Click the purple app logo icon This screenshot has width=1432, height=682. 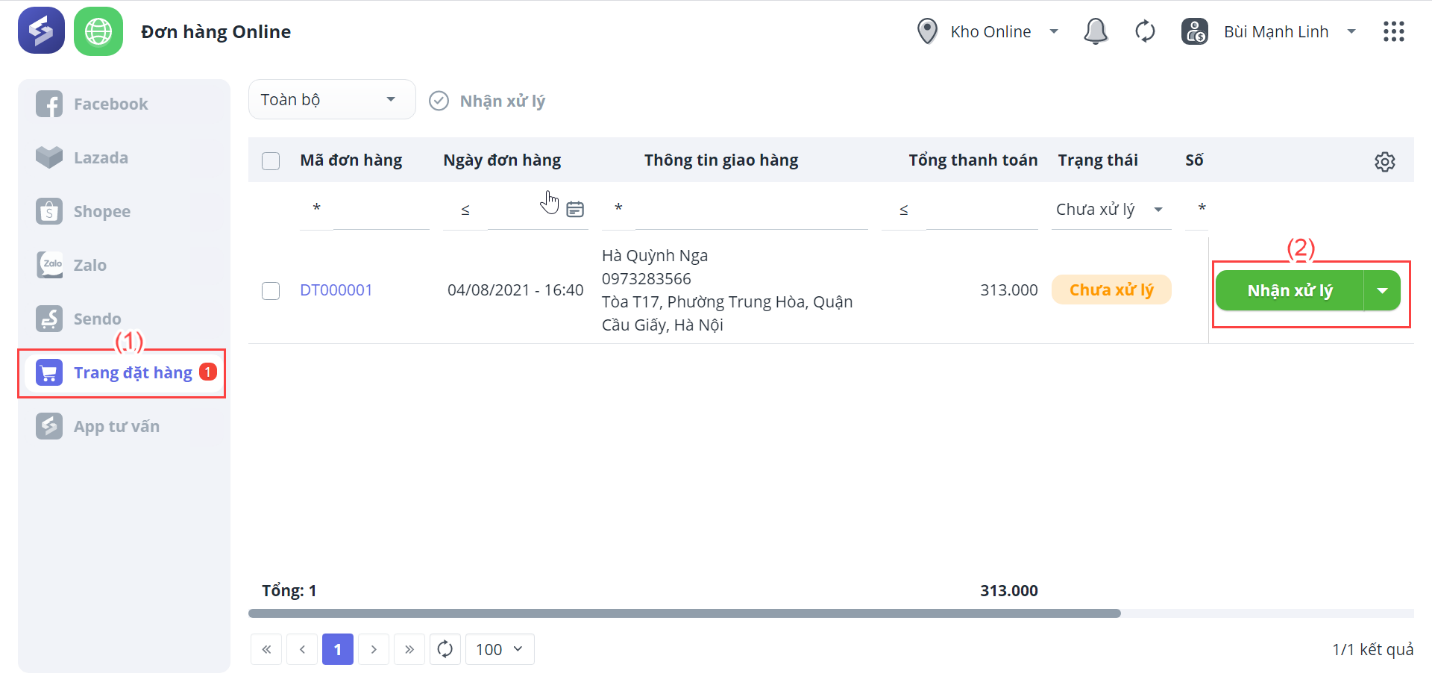click(x=41, y=31)
